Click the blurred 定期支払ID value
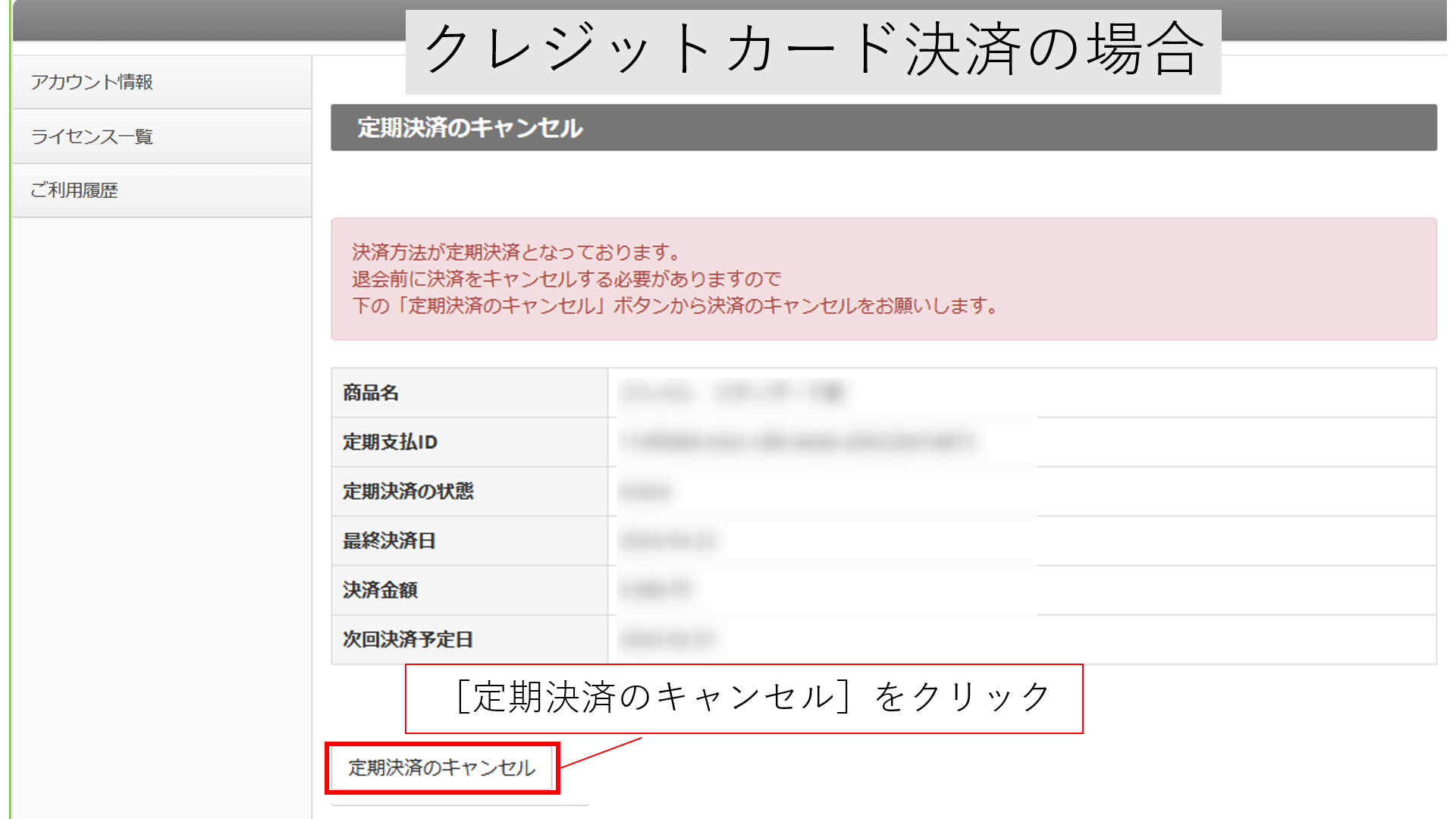The width and height of the screenshot is (1456, 819). (x=796, y=442)
